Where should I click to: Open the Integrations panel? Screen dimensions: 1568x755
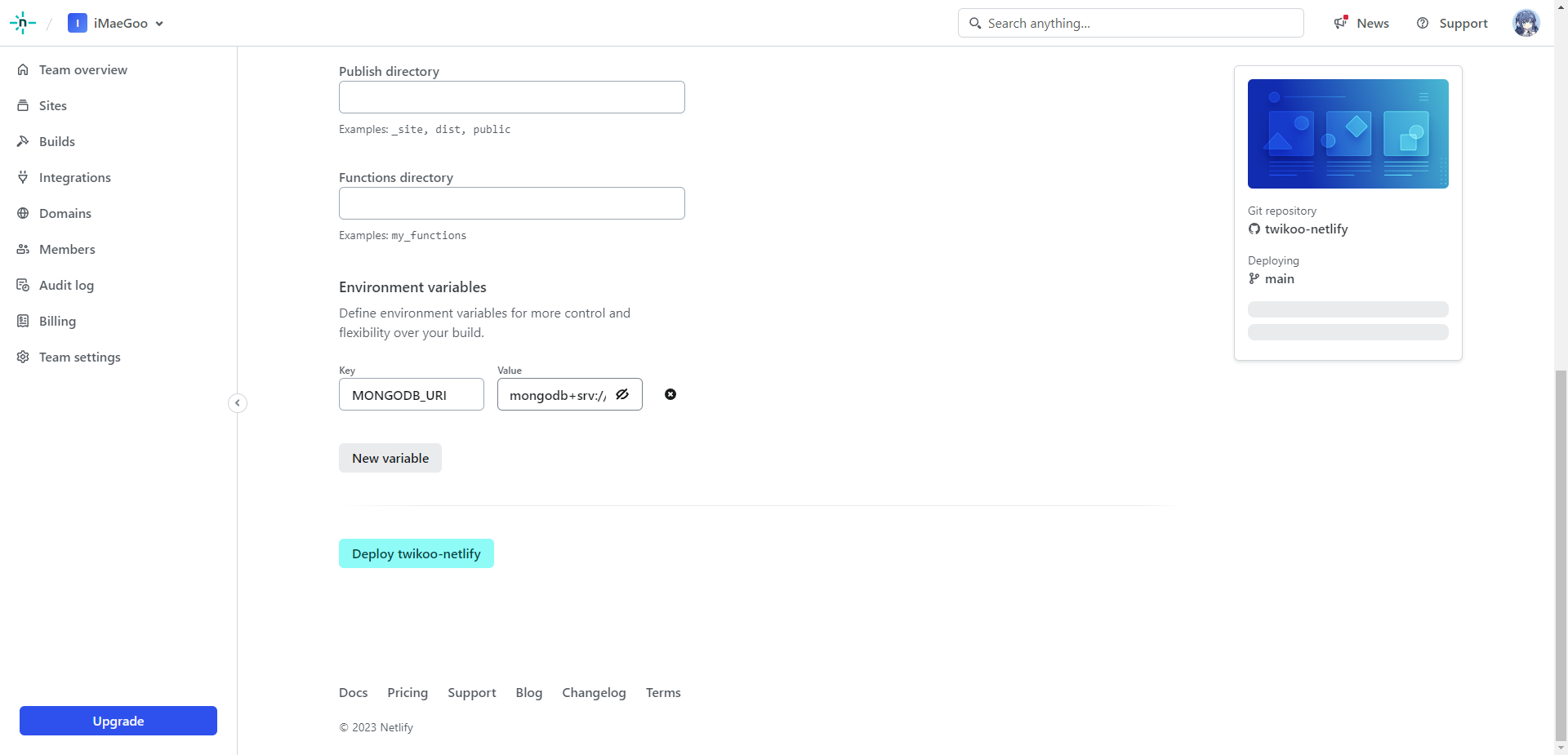tap(74, 177)
